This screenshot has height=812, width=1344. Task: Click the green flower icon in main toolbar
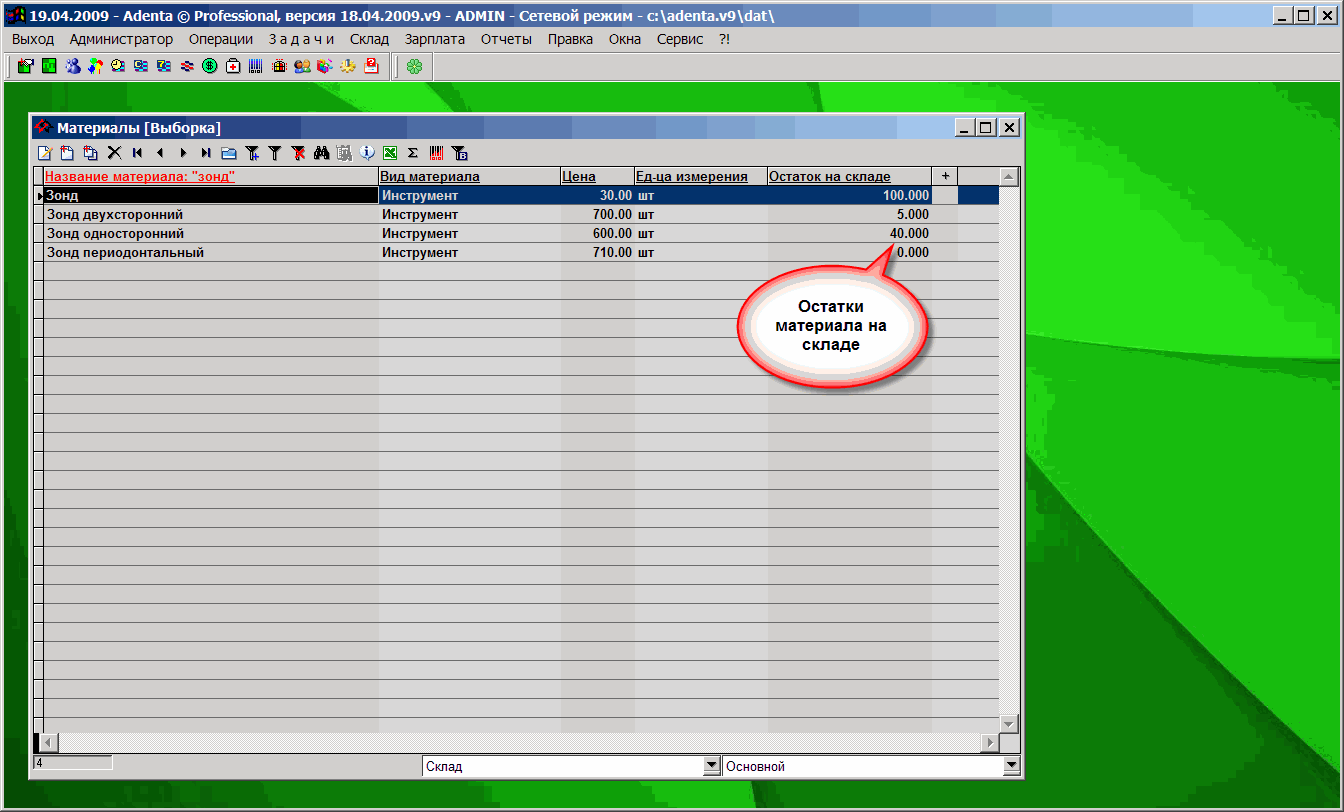point(414,67)
